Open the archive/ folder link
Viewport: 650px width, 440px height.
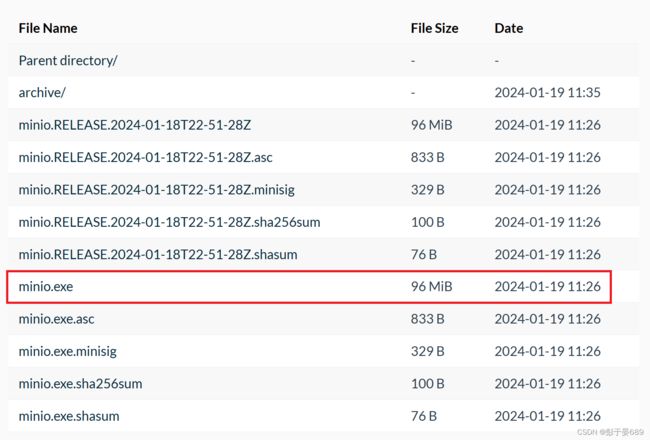[42, 92]
